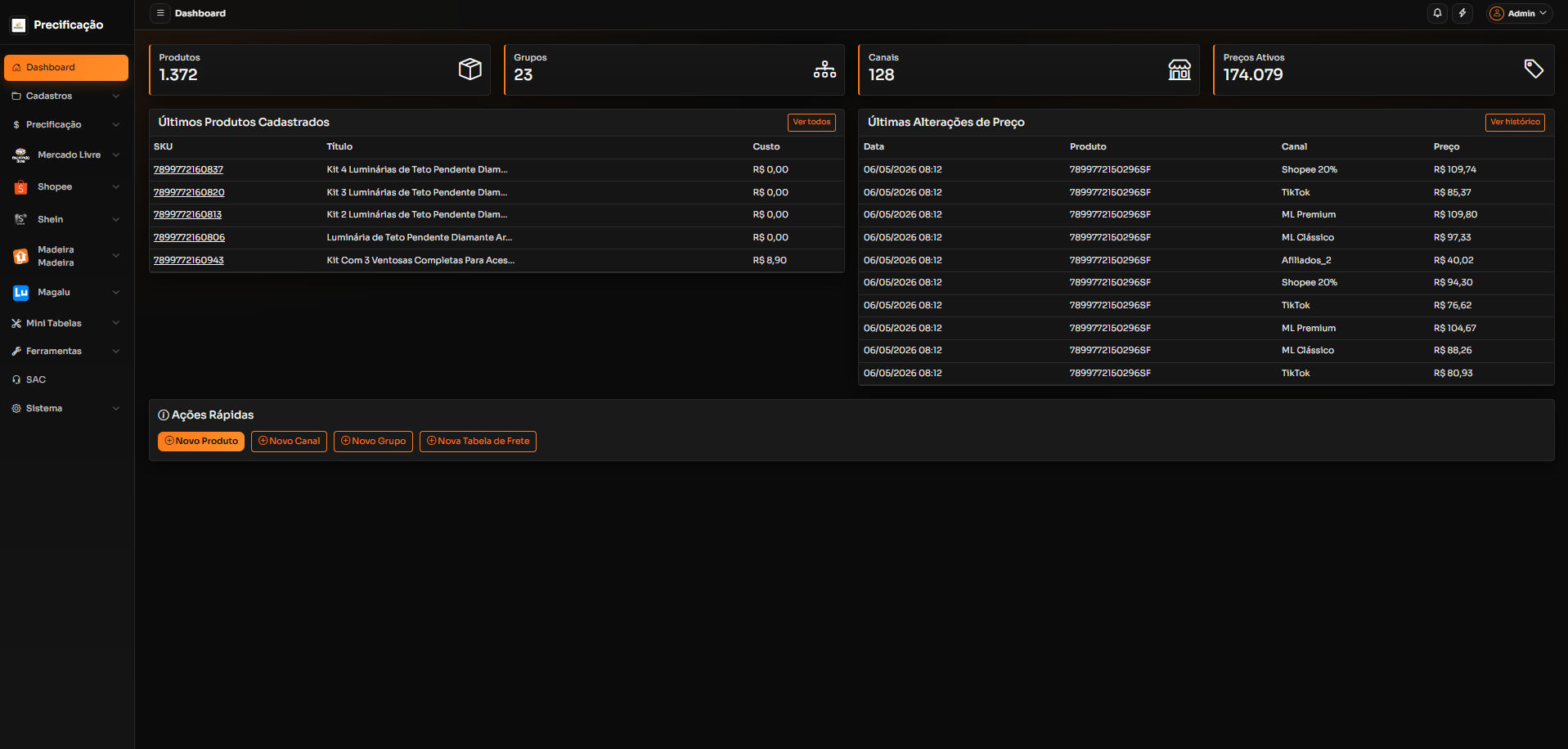Click price R$ 104,67
Image resolution: width=1568 pixels, height=749 pixels.
tap(1455, 329)
